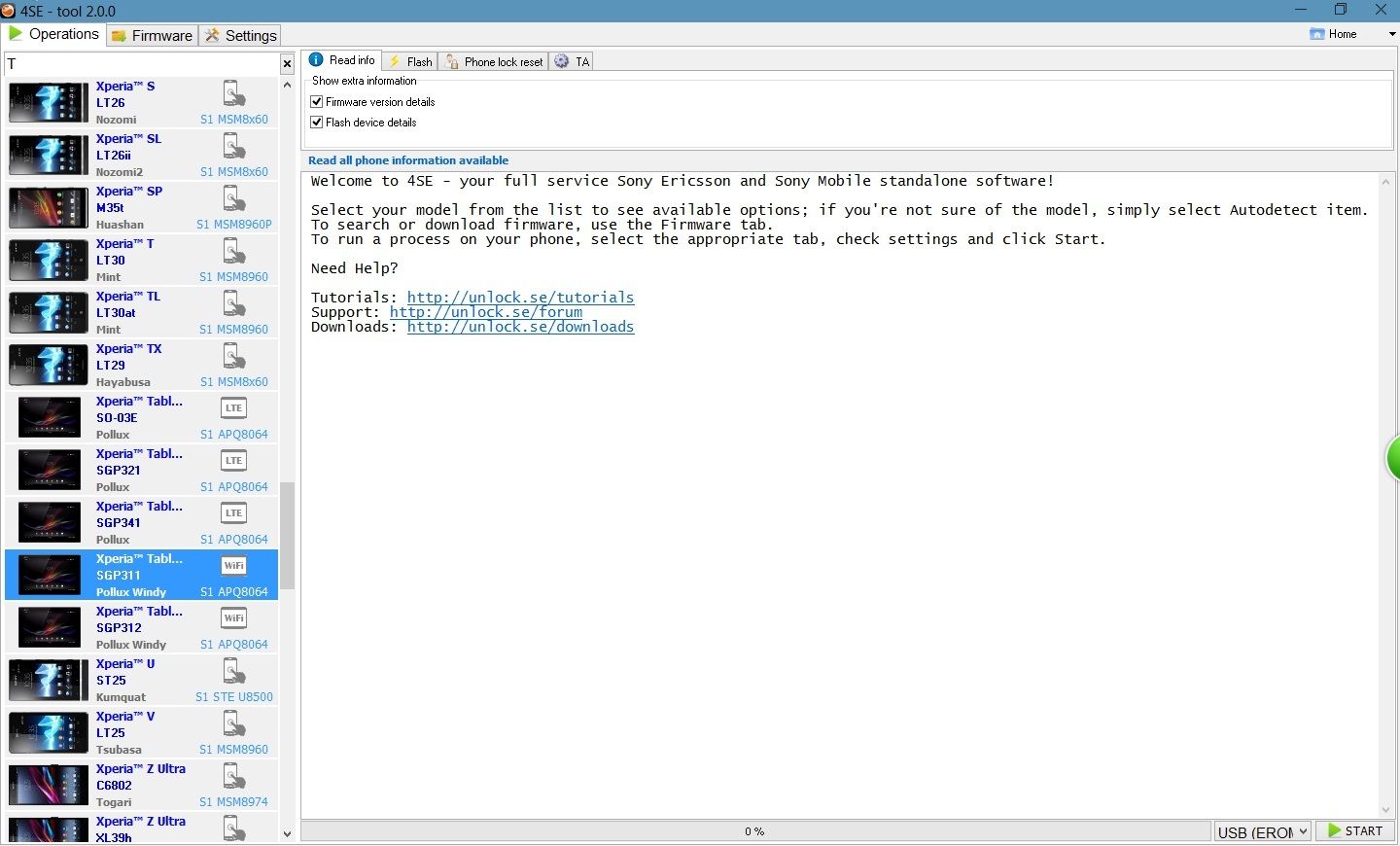The image size is (1400, 846).
Task: Select the SGP312 model label
Action: tap(118, 628)
